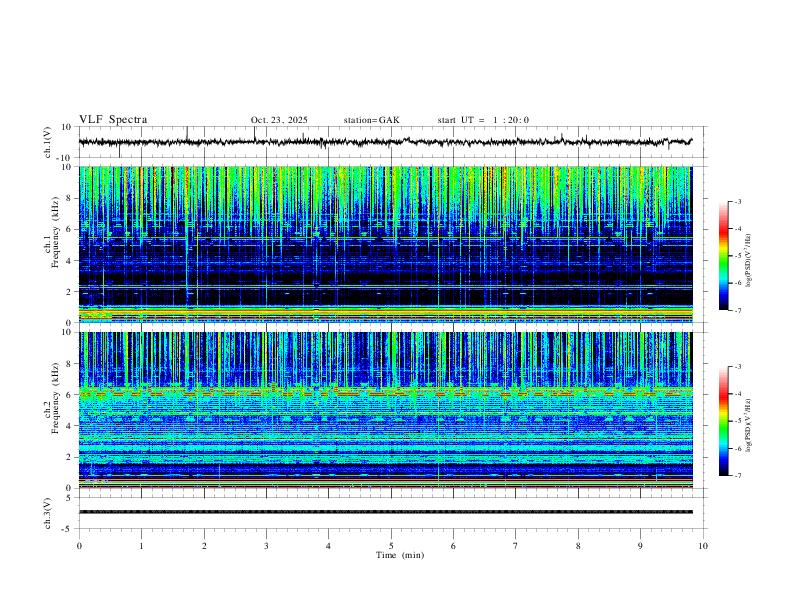Click the log(PSD) label beside ch.2 color bar

click(x=748, y=426)
